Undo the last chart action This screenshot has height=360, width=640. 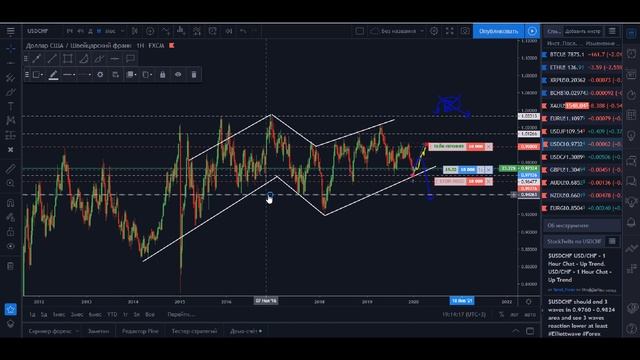click(x=243, y=31)
